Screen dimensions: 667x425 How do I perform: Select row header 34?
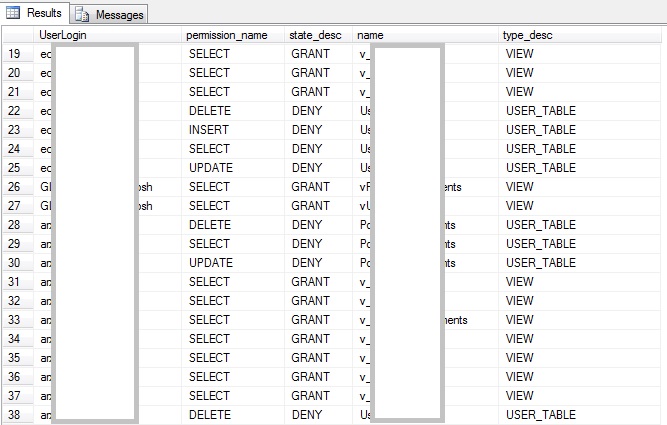pos(18,339)
